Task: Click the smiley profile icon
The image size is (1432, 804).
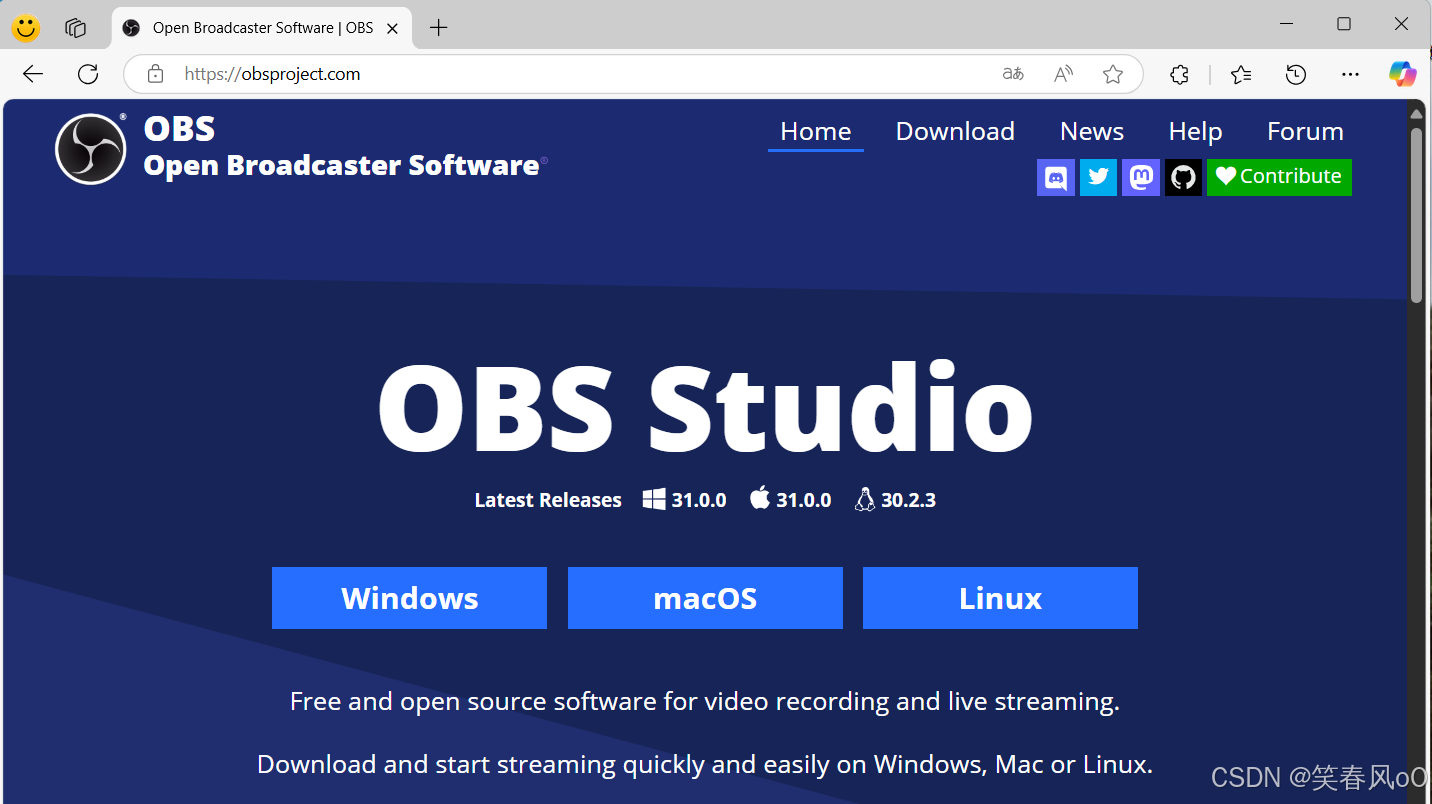Action: click(26, 28)
